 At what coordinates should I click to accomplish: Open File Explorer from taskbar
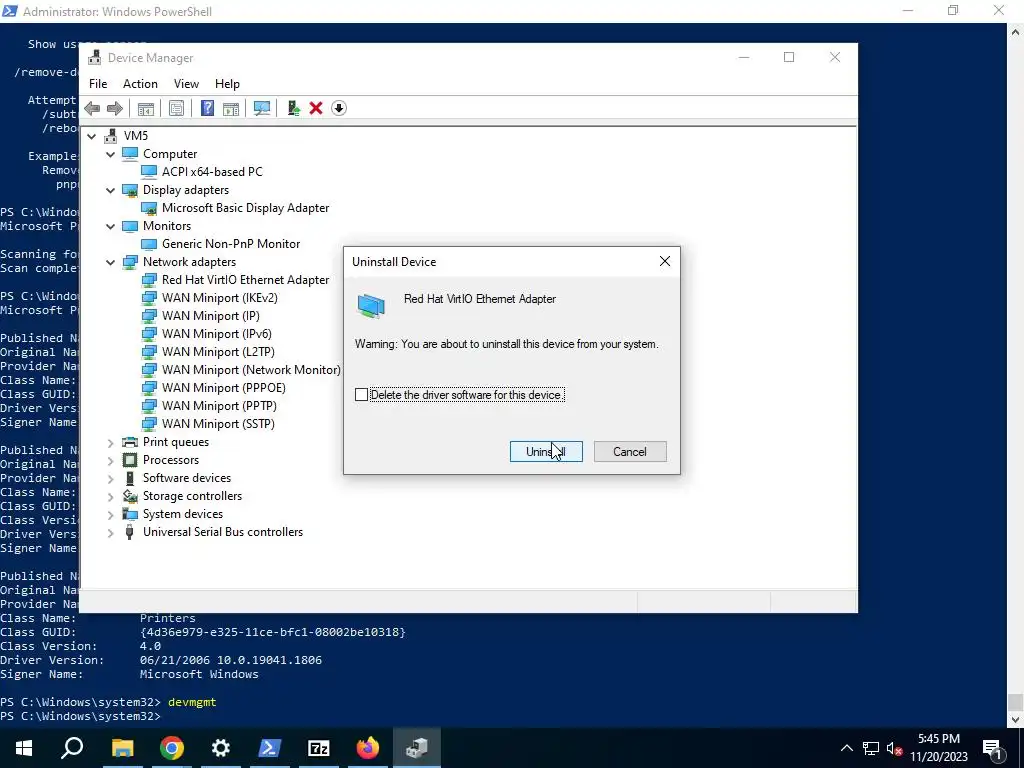point(122,748)
